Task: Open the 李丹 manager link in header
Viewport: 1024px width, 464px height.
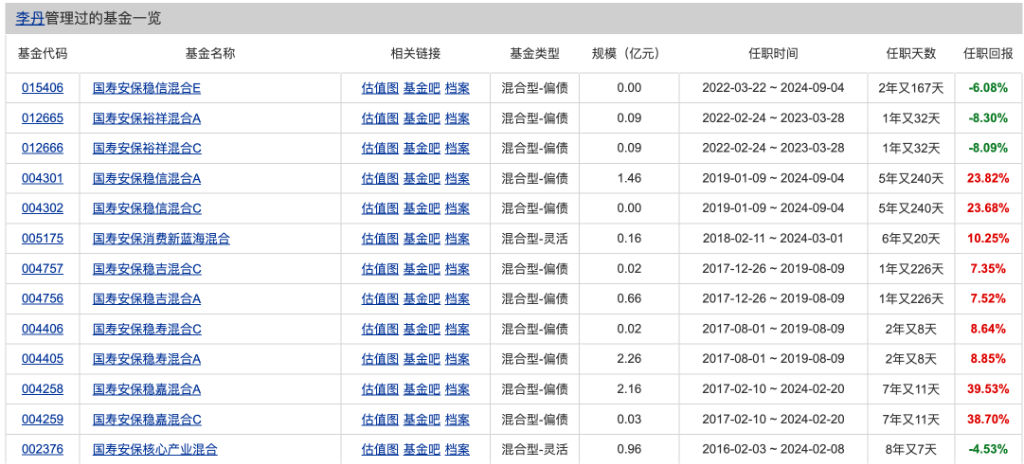Action: pos(29,18)
